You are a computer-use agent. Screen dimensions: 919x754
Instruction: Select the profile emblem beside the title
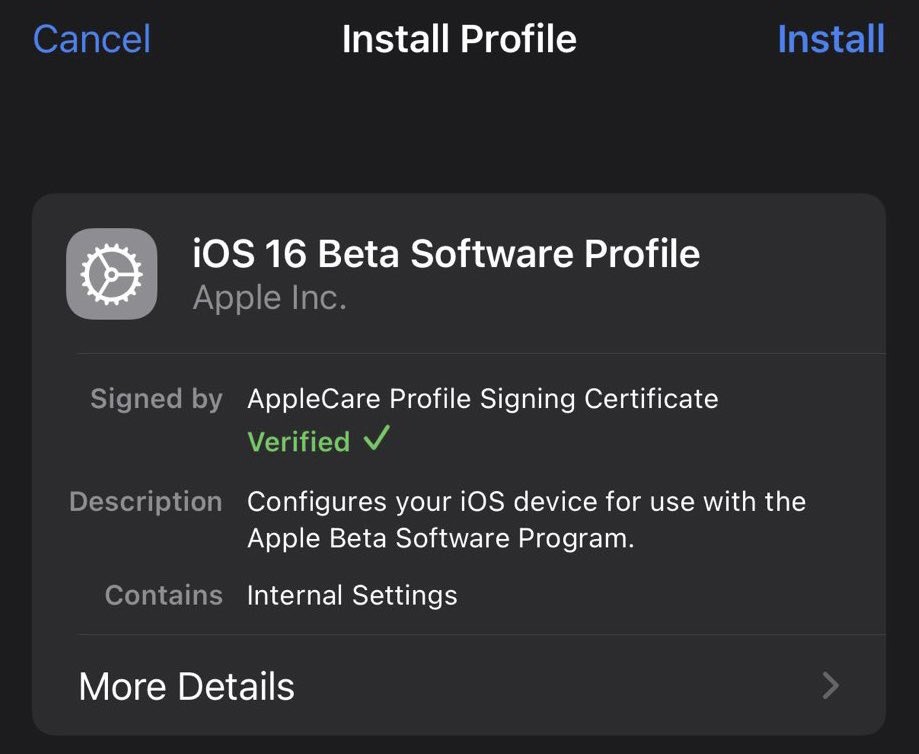tap(111, 273)
